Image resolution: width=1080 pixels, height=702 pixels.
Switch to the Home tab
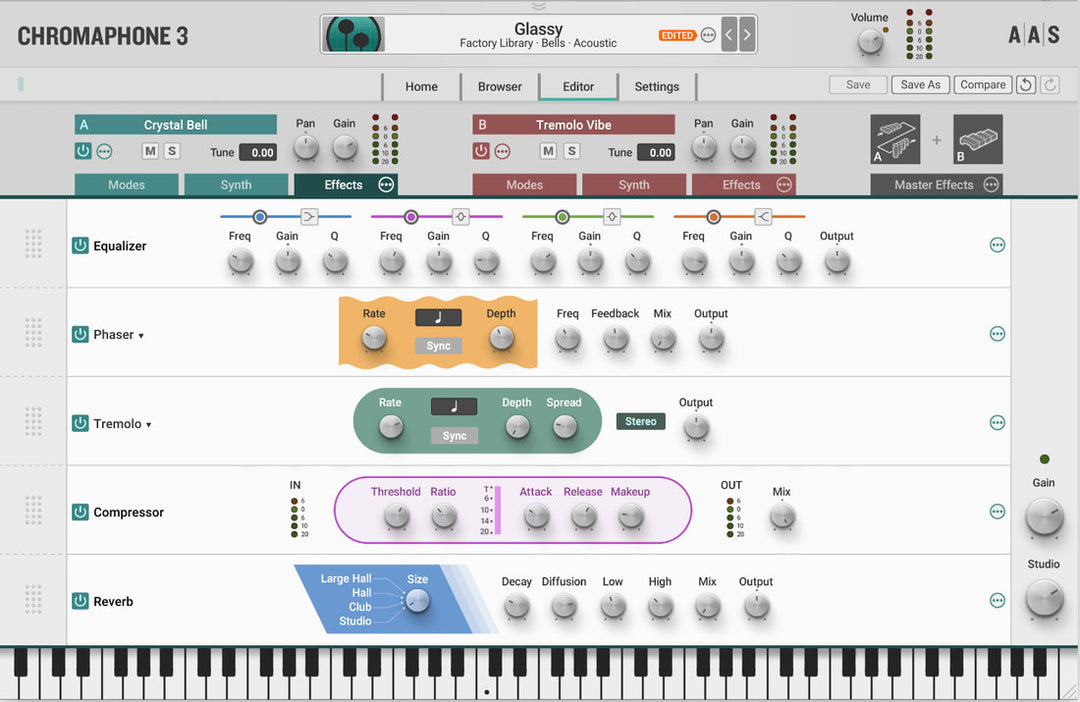[x=422, y=87]
